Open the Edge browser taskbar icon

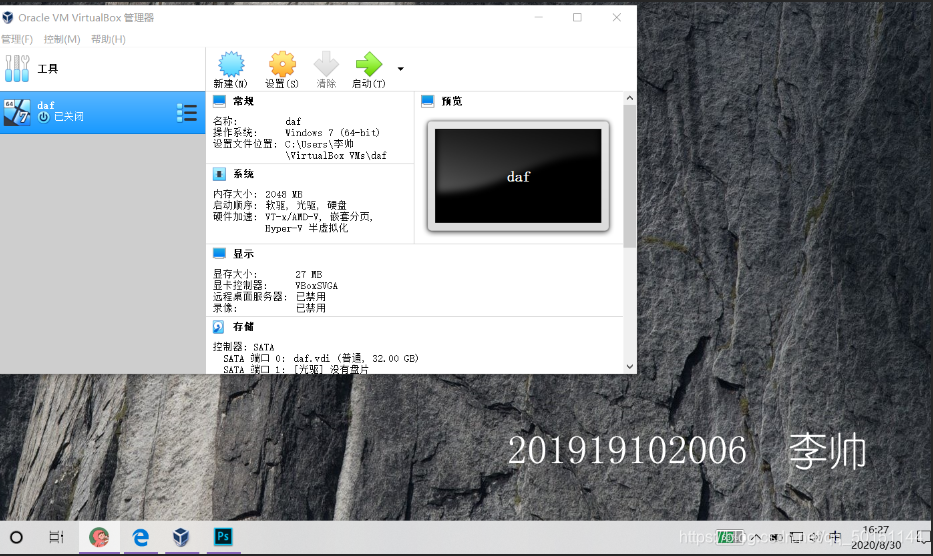point(140,538)
